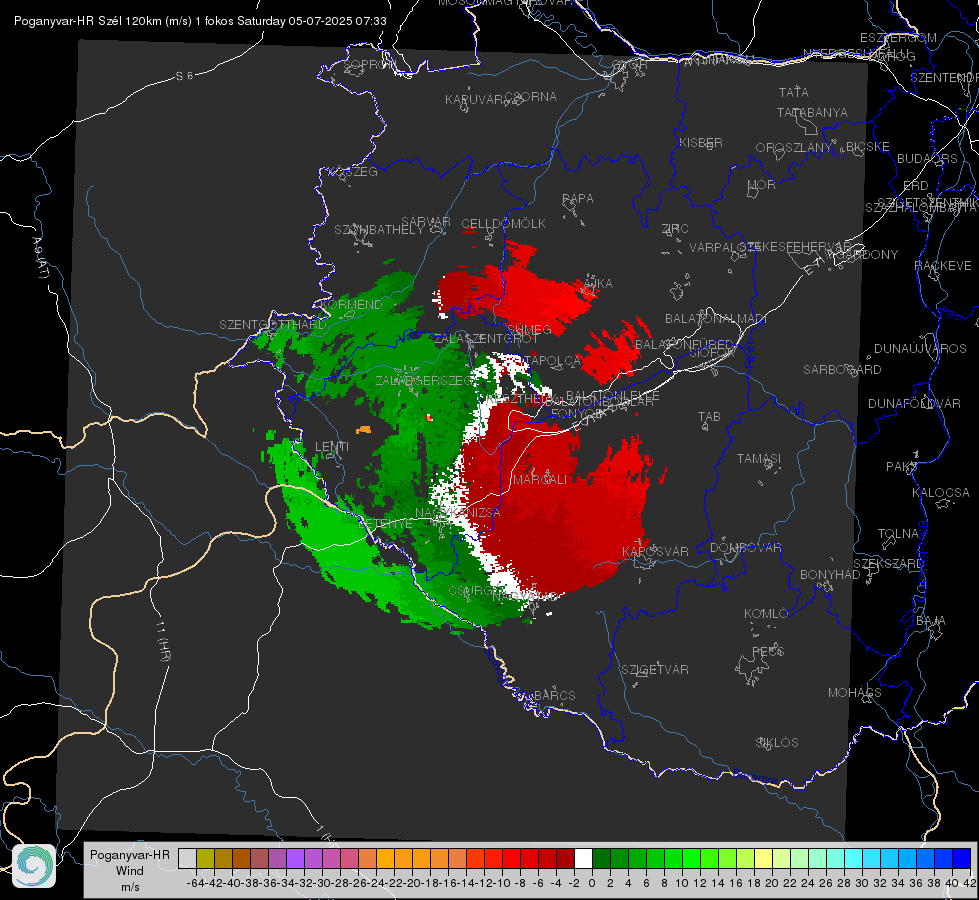Click the CELLDOMOLK city label

pyautogui.click(x=503, y=223)
